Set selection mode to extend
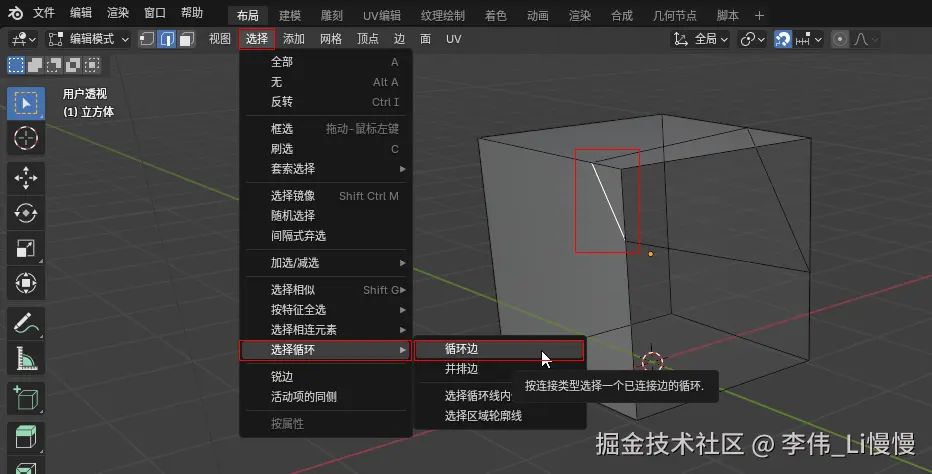Screen dimensions: 932x474 pos(35,65)
